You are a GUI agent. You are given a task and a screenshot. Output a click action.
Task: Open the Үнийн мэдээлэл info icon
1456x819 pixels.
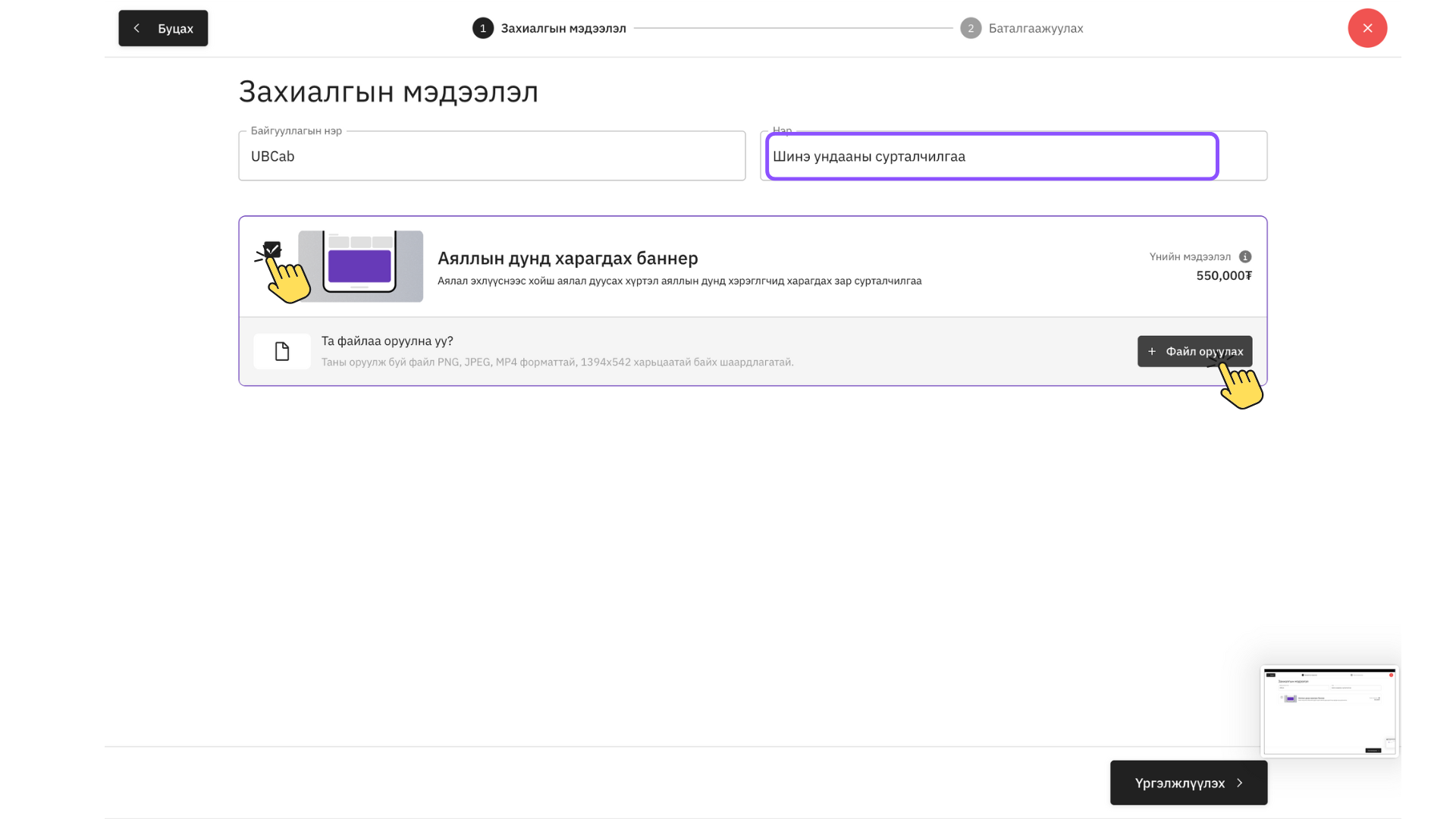(x=1245, y=256)
